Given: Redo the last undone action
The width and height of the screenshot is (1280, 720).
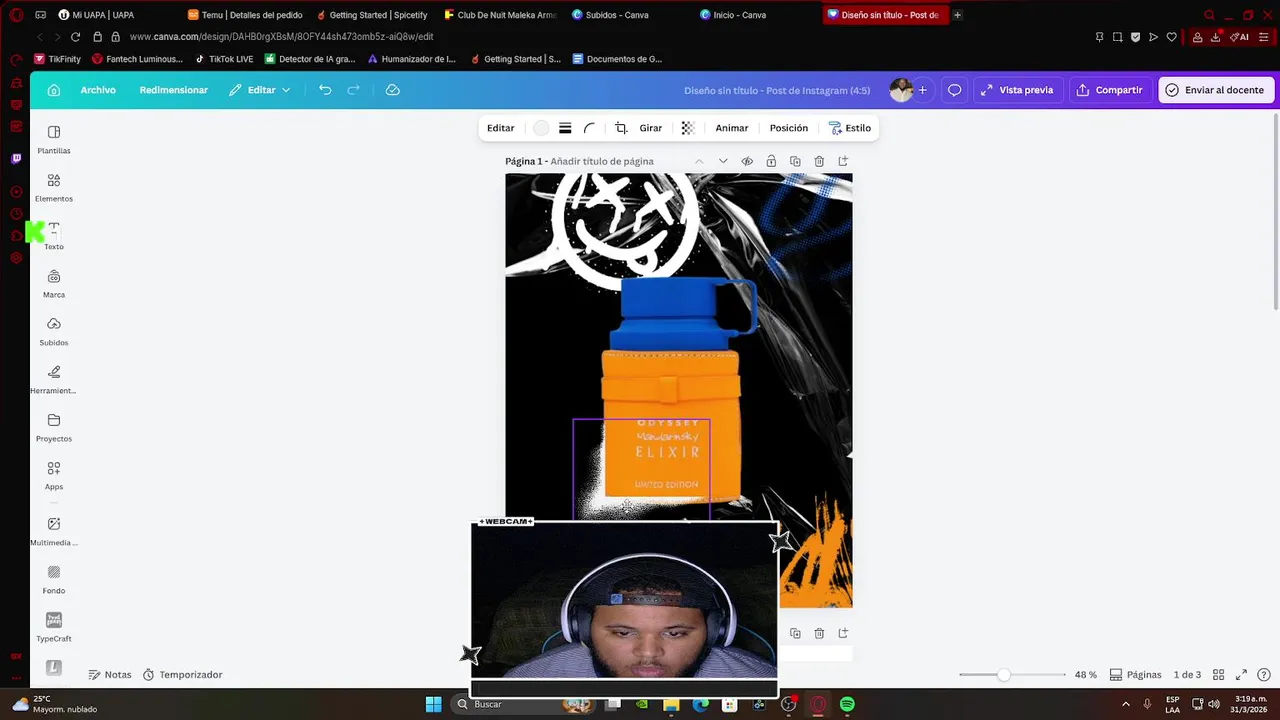Looking at the screenshot, I should (353, 90).
